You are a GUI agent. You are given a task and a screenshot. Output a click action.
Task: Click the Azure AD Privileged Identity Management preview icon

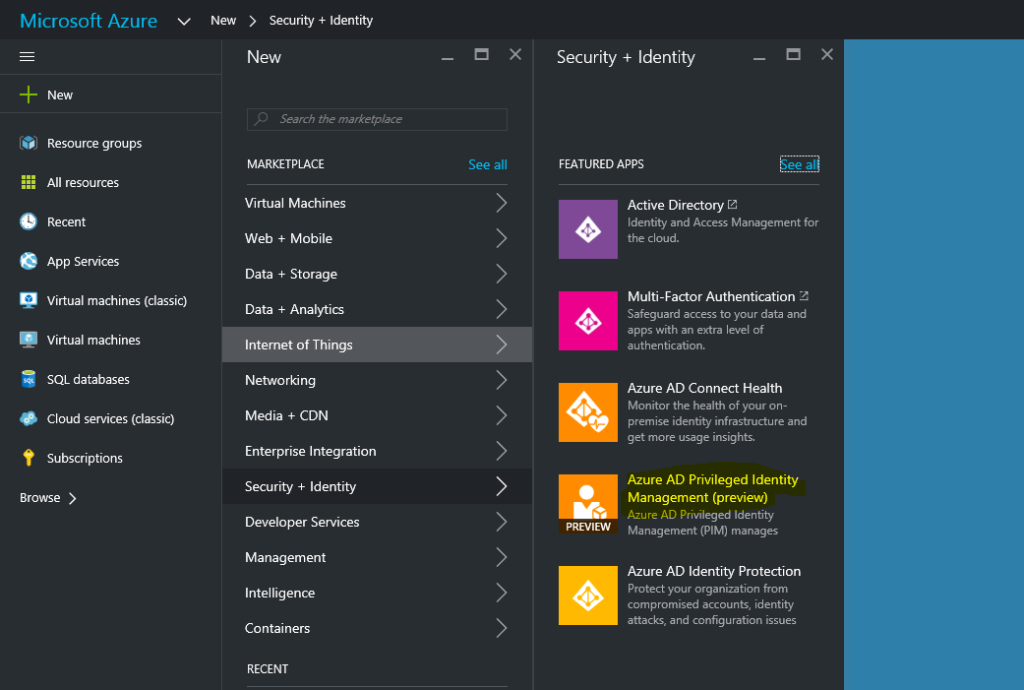(x=588, y=503)
